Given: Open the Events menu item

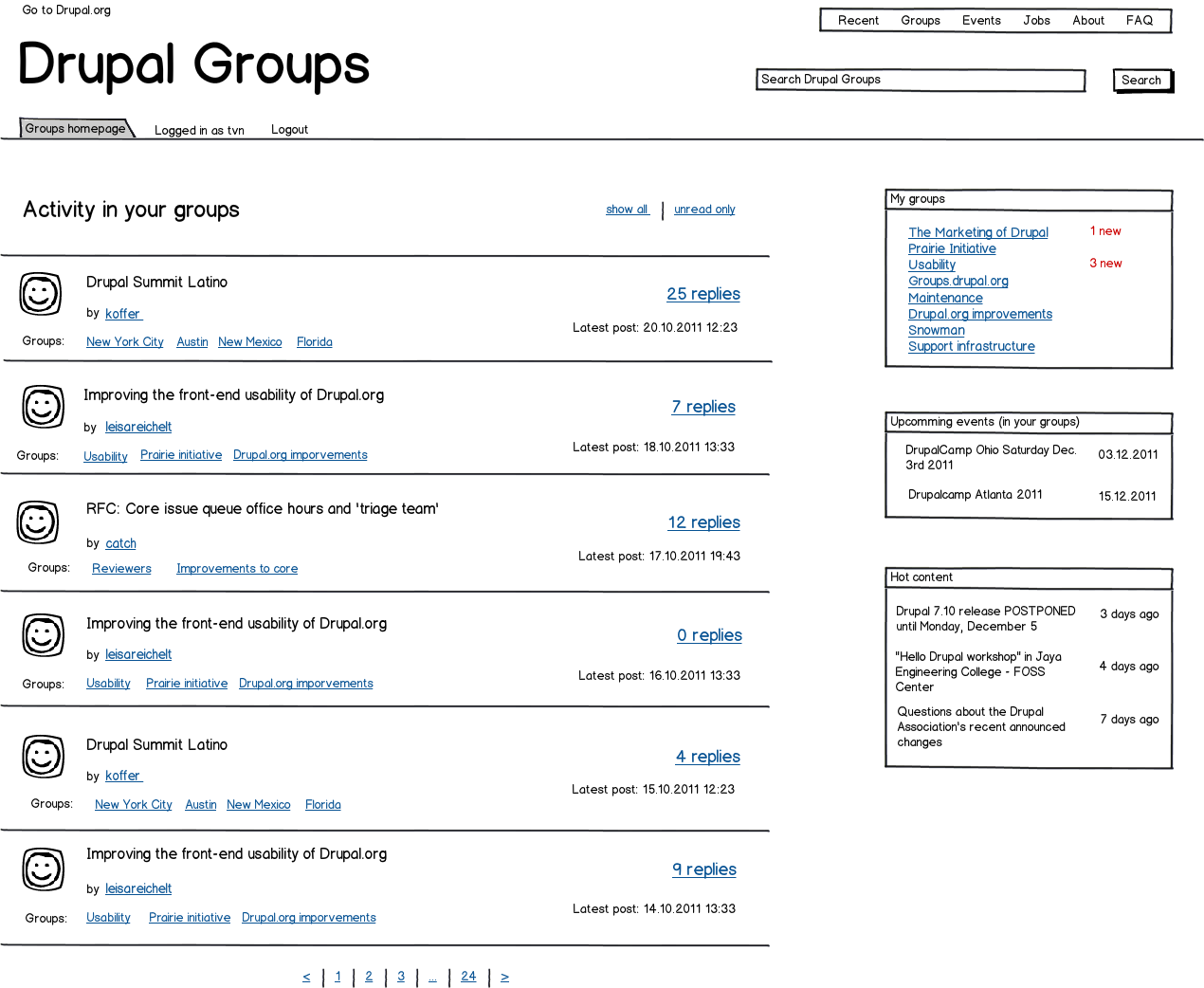Looking at the screenshot, I should coord(981,20).
